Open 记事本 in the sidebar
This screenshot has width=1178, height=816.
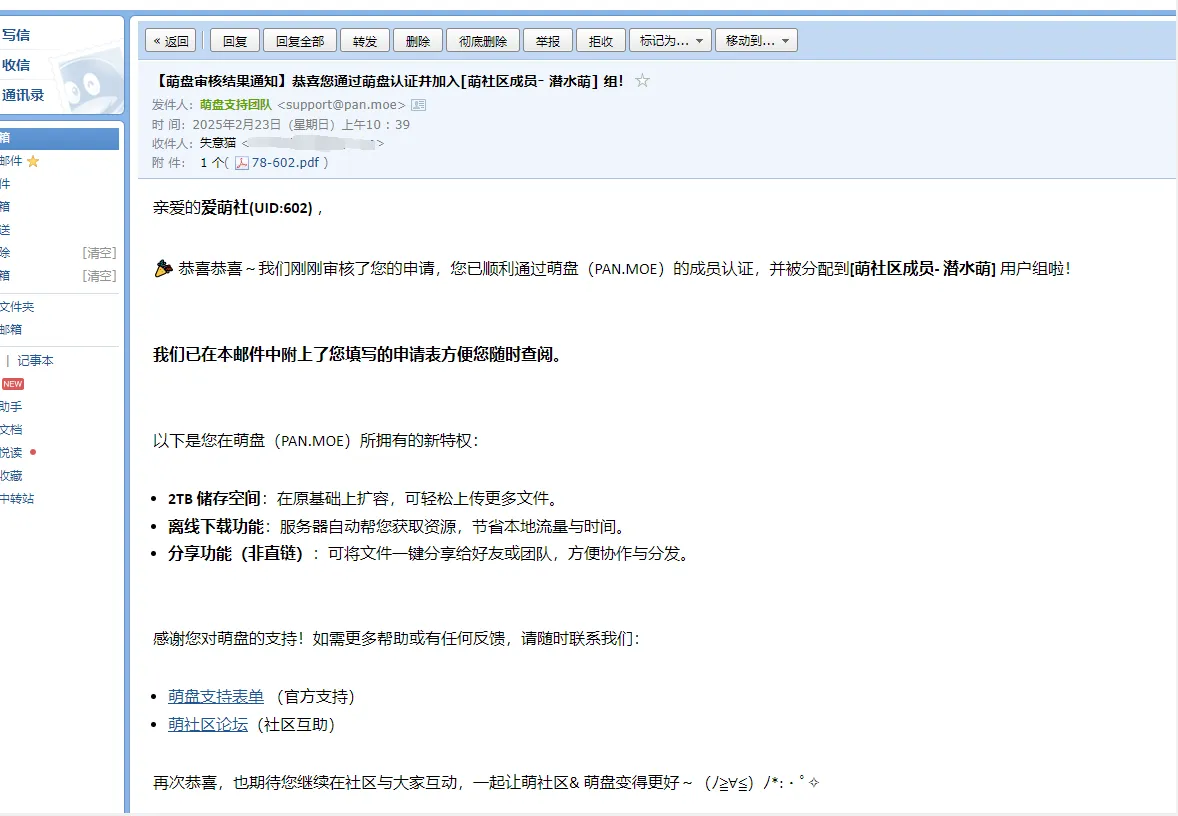tap(36, 361)
